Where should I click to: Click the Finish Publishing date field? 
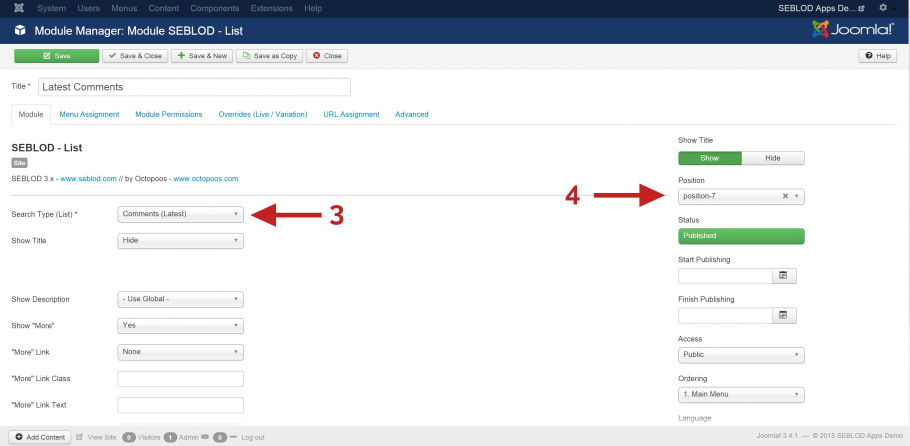(x=725, y=315)
